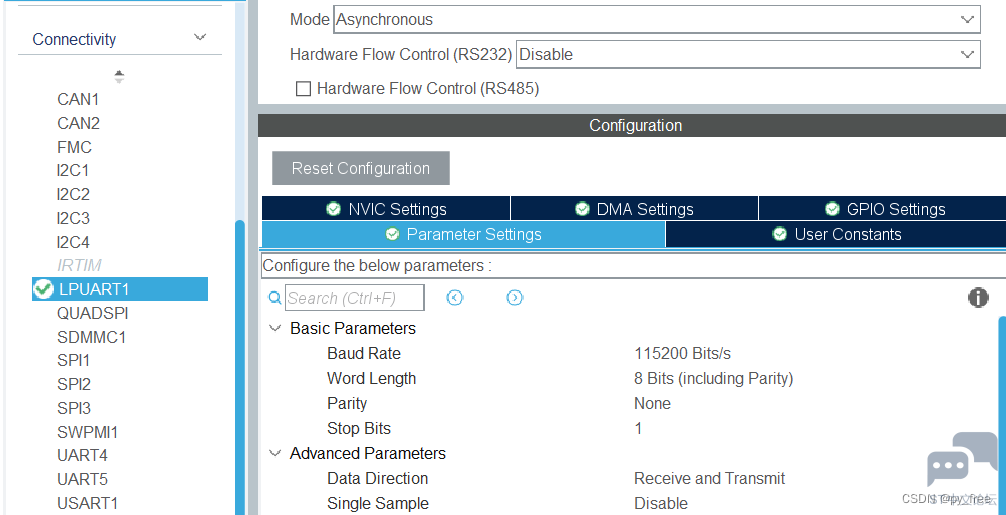Click the Stop Bits value 1
Screen dimensions: 1006x515
[638, 428]
